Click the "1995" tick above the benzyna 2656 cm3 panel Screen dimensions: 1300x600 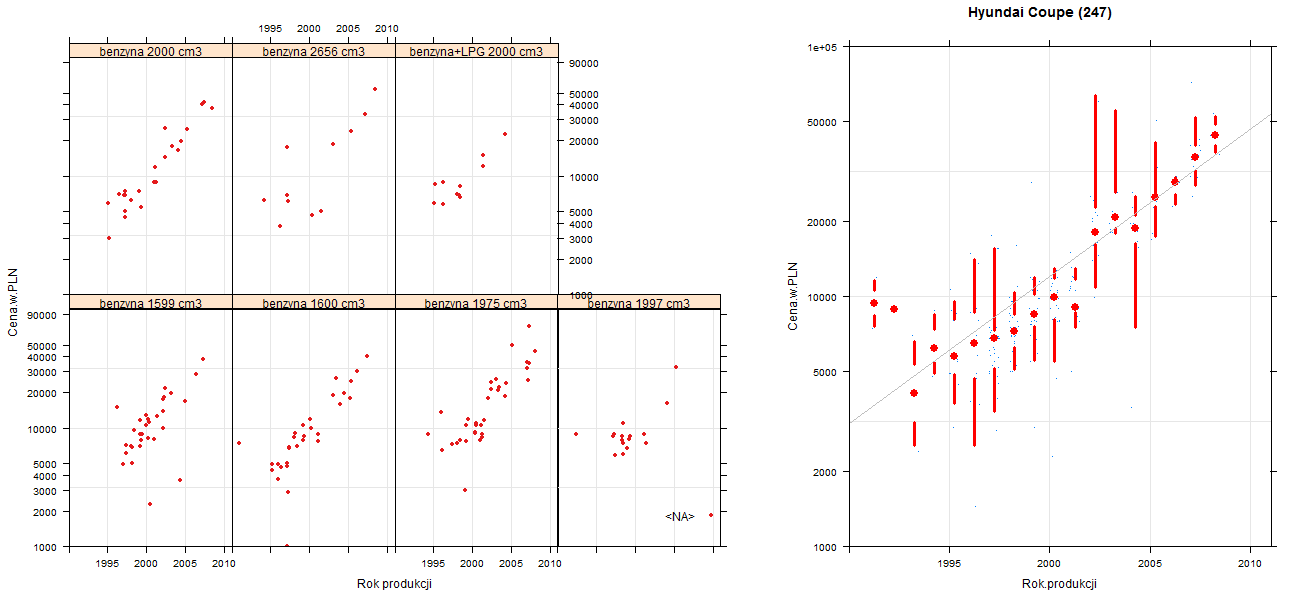pyautogui.click(x=270, y=29)
